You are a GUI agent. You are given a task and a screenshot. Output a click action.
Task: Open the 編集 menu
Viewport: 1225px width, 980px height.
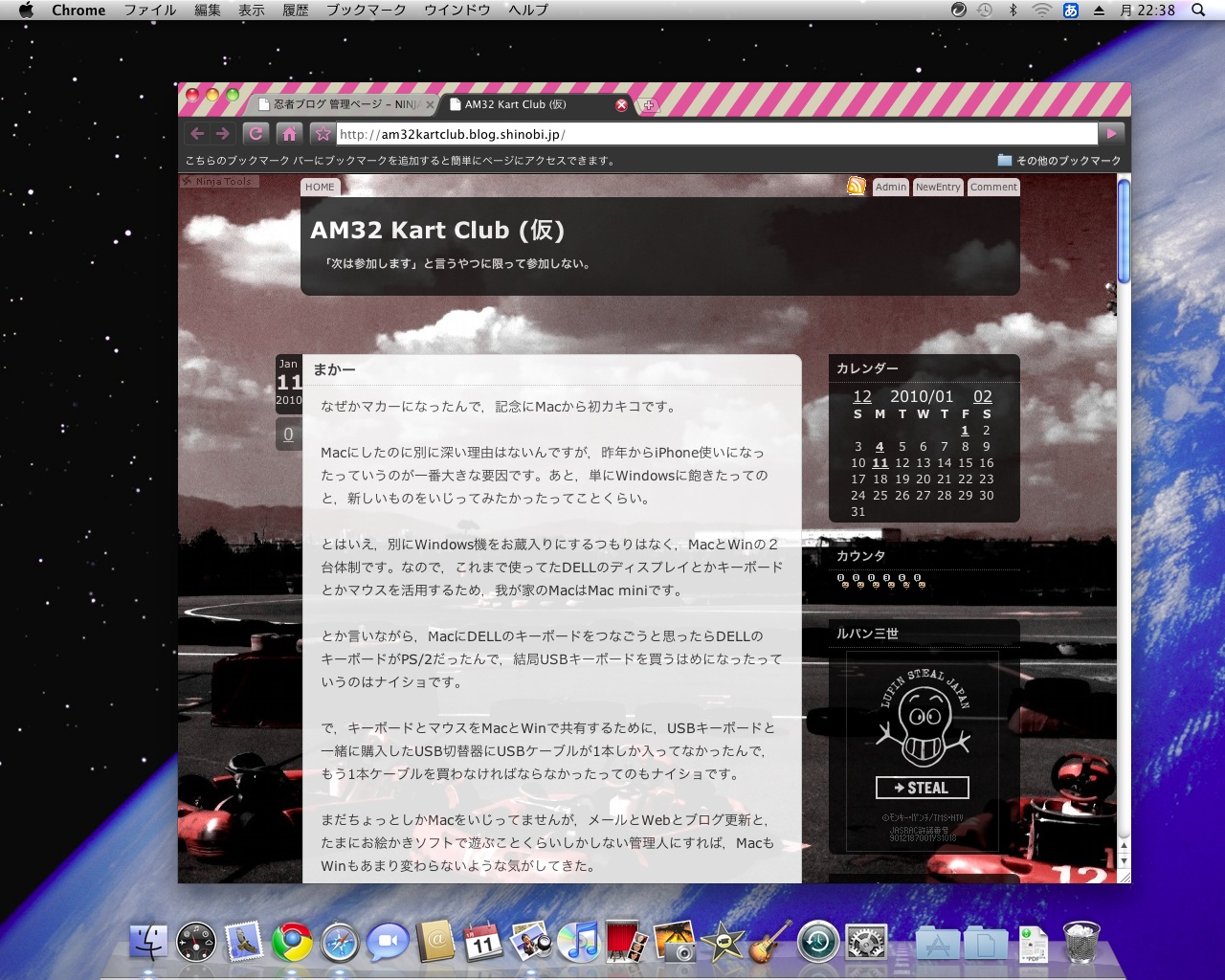pos(208,11)
